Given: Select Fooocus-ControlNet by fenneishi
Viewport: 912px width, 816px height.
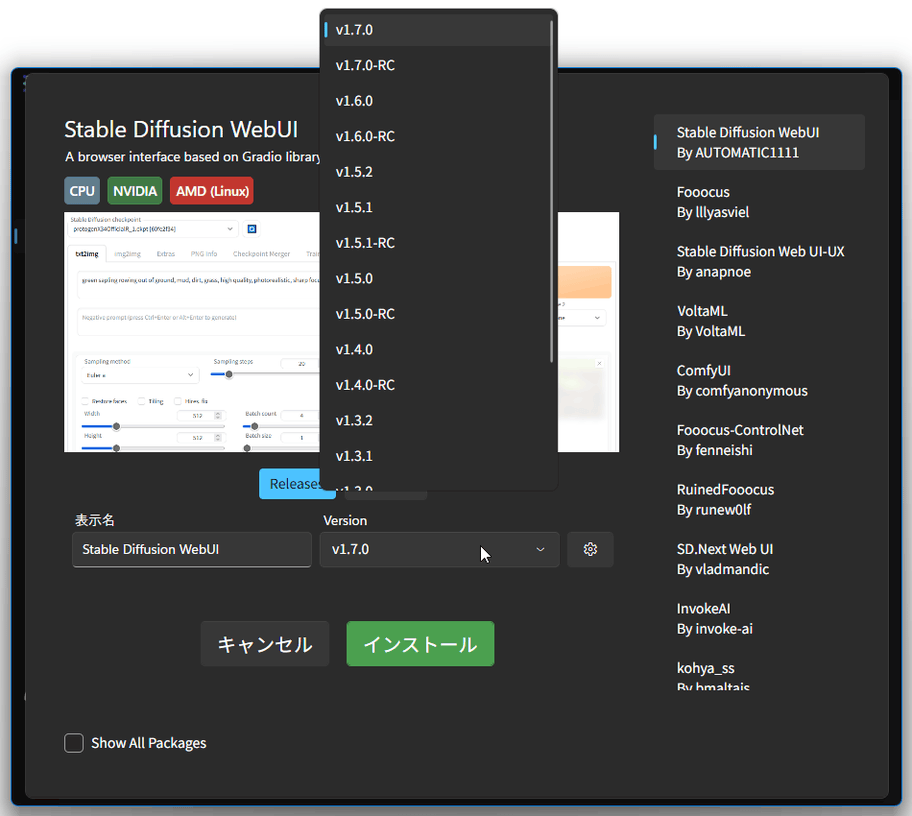Looking at the screenshot, I should (x=759, y=440).
